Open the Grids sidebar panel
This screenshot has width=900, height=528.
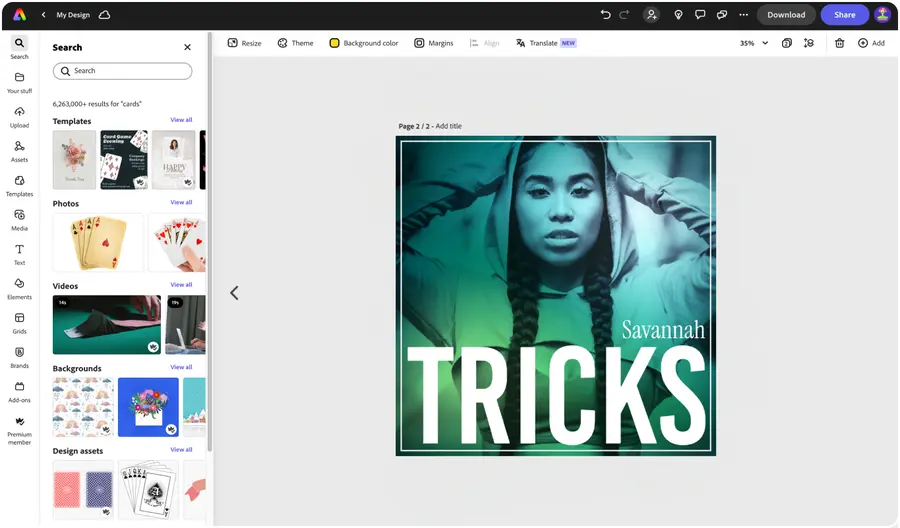pos(20,324)
